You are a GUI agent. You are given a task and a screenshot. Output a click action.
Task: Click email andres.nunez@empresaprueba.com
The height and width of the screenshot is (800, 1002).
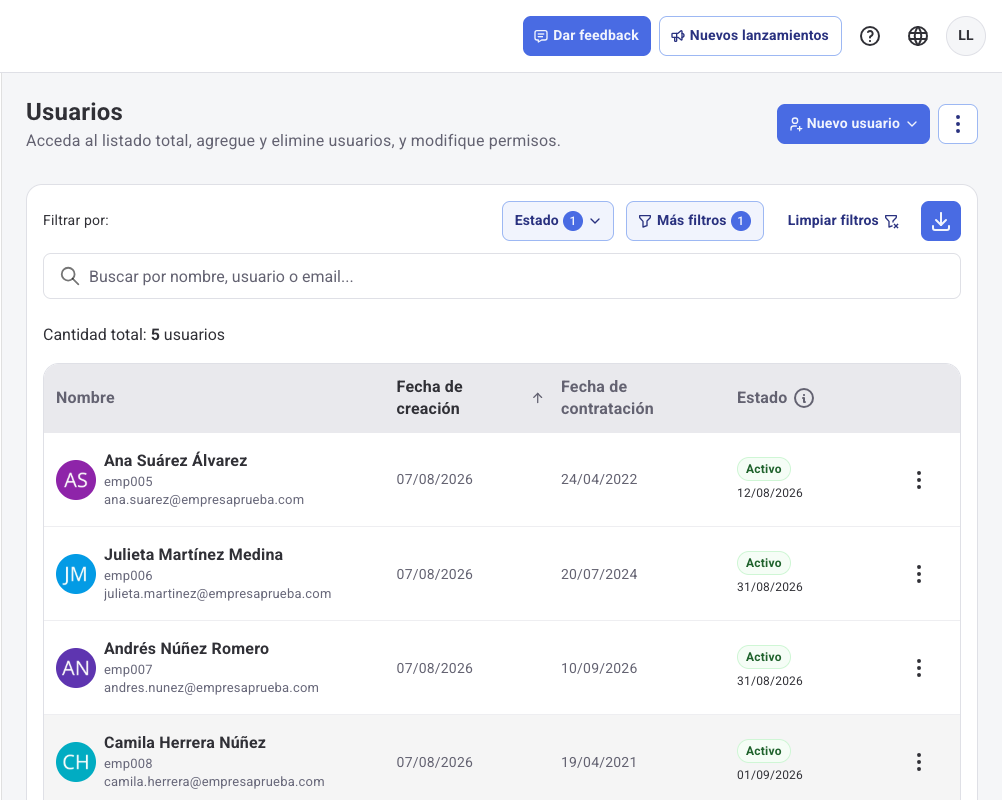212,688
